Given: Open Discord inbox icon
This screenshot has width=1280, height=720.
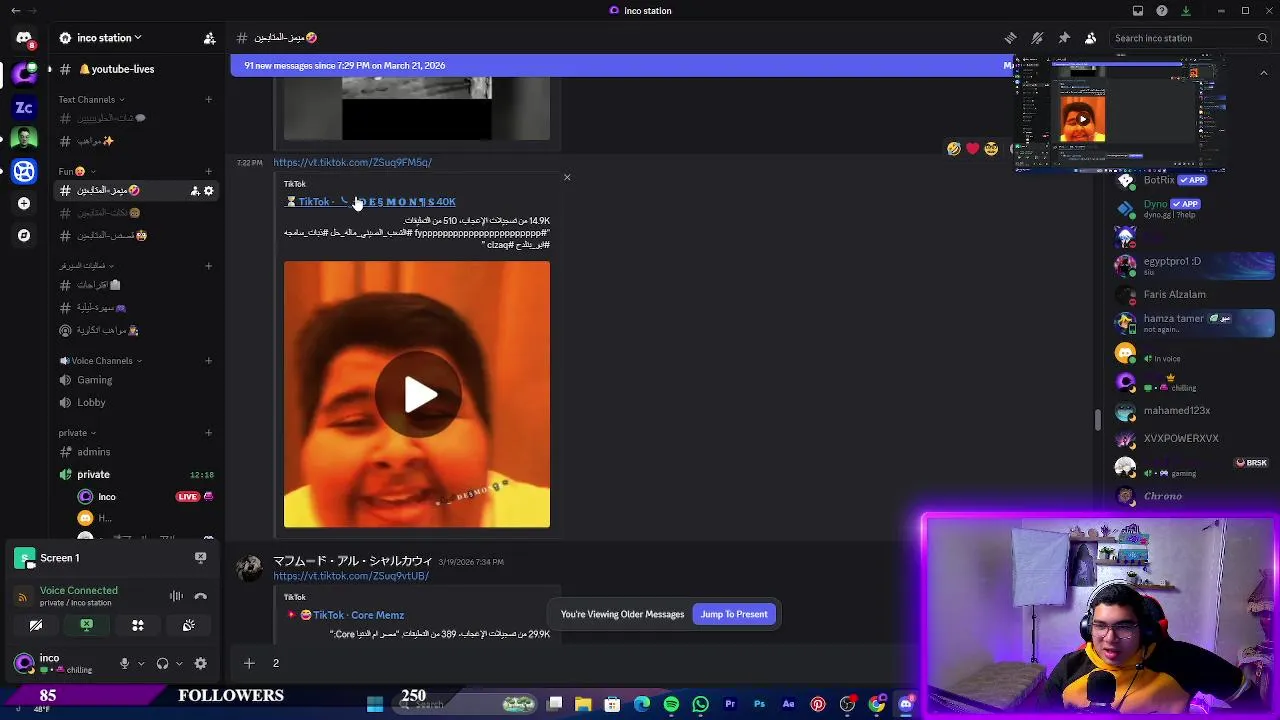Looking at the screenshot, I should click(1138, 11).
